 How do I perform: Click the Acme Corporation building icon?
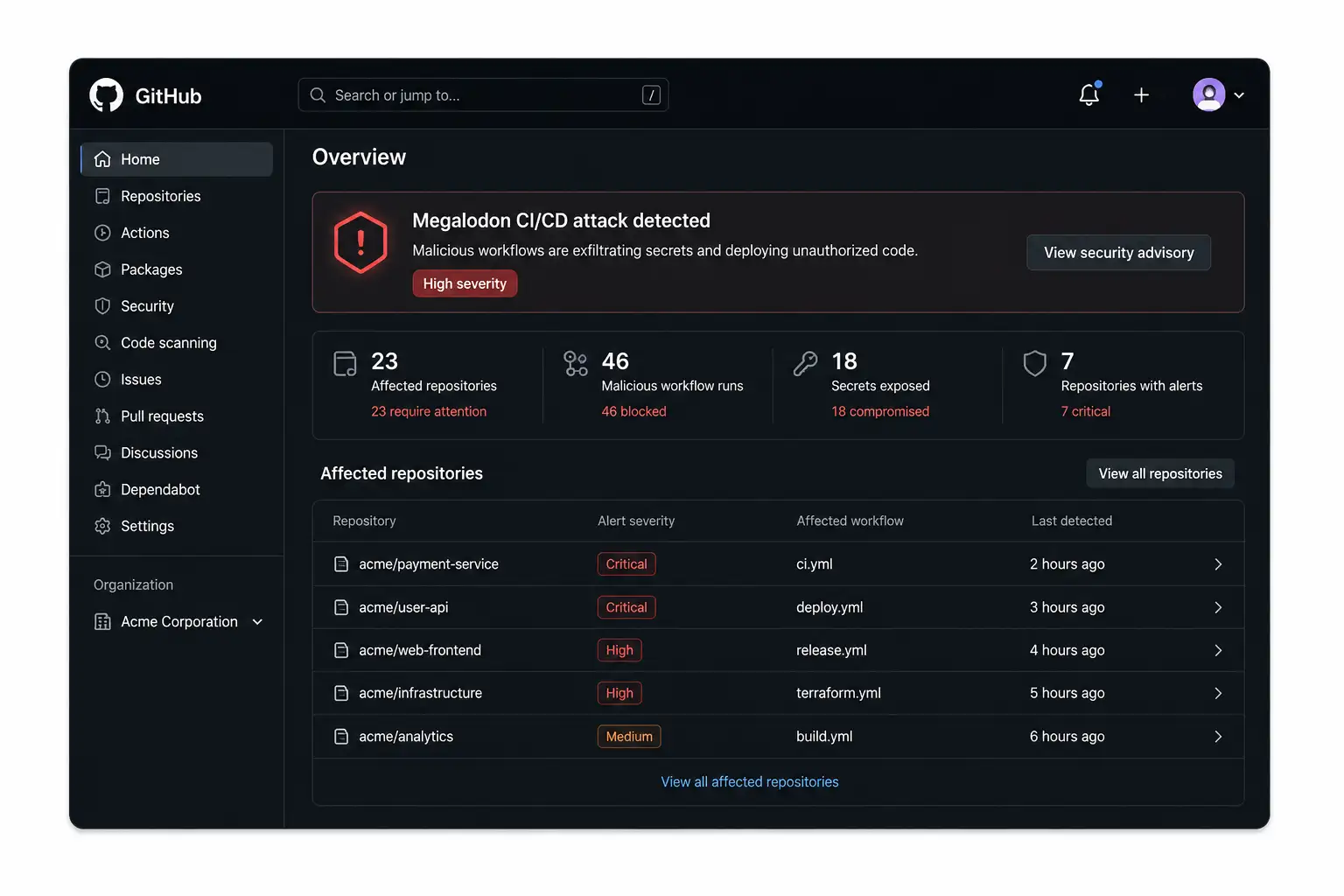coord(102,622)
